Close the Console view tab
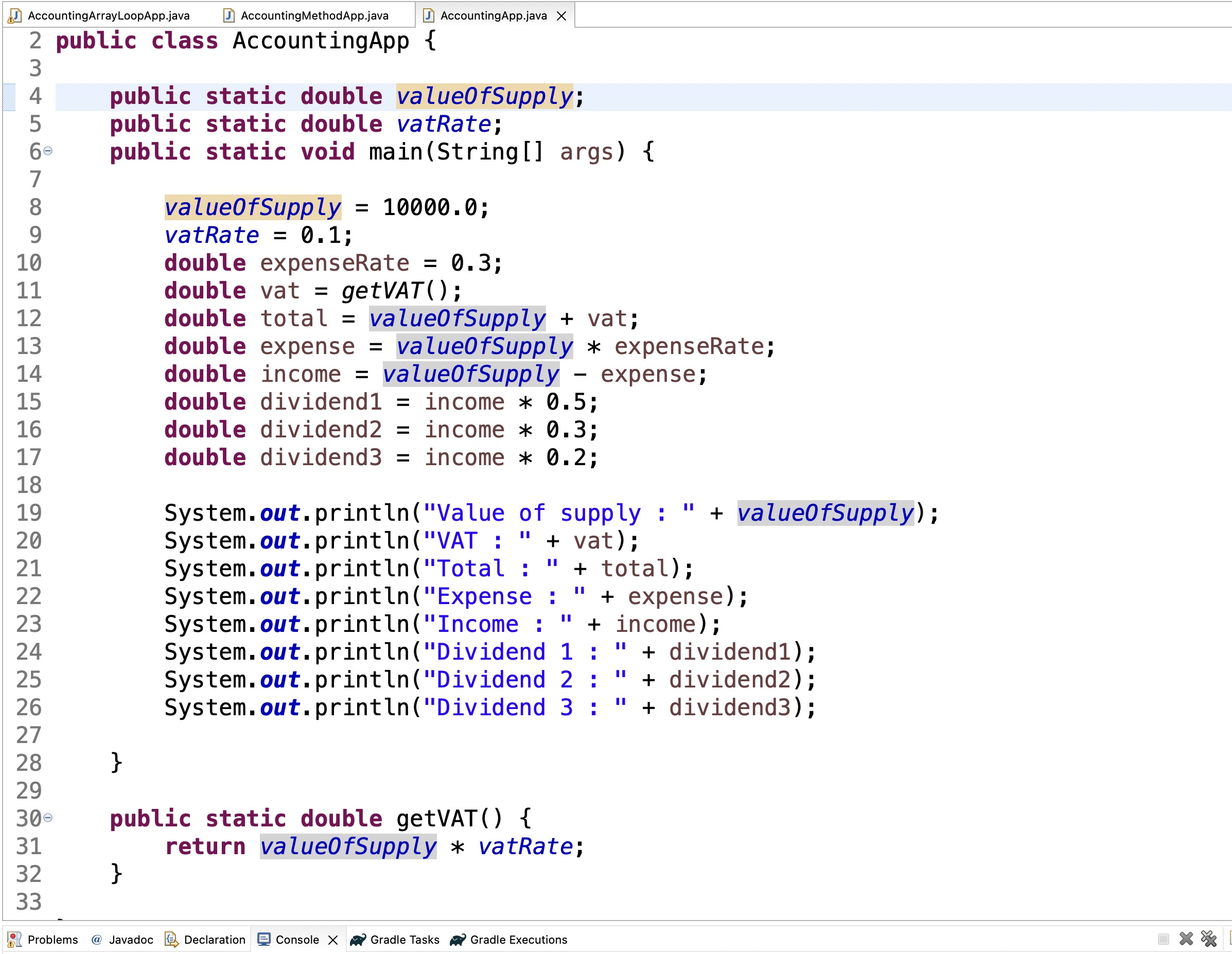Screen dimensions: 1232x954 coord(333,940)
